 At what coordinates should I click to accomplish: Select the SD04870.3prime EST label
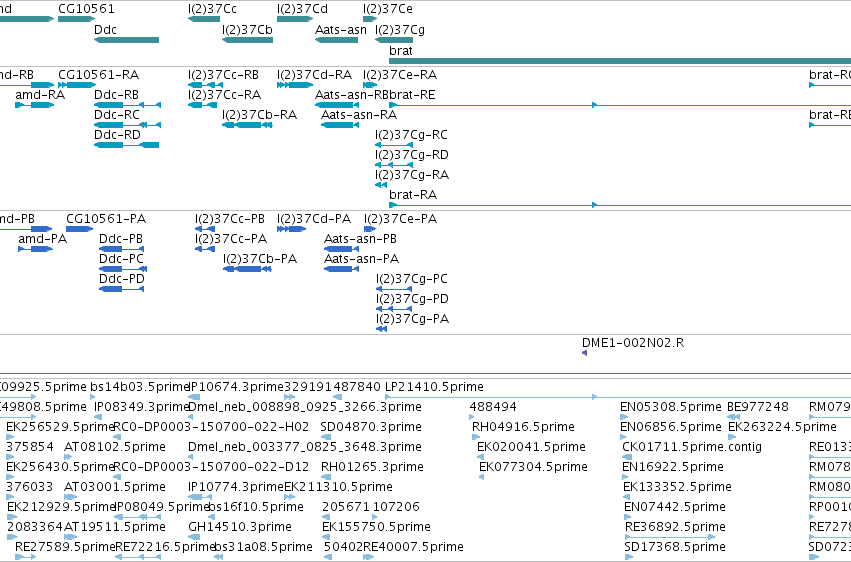point(371,426)
